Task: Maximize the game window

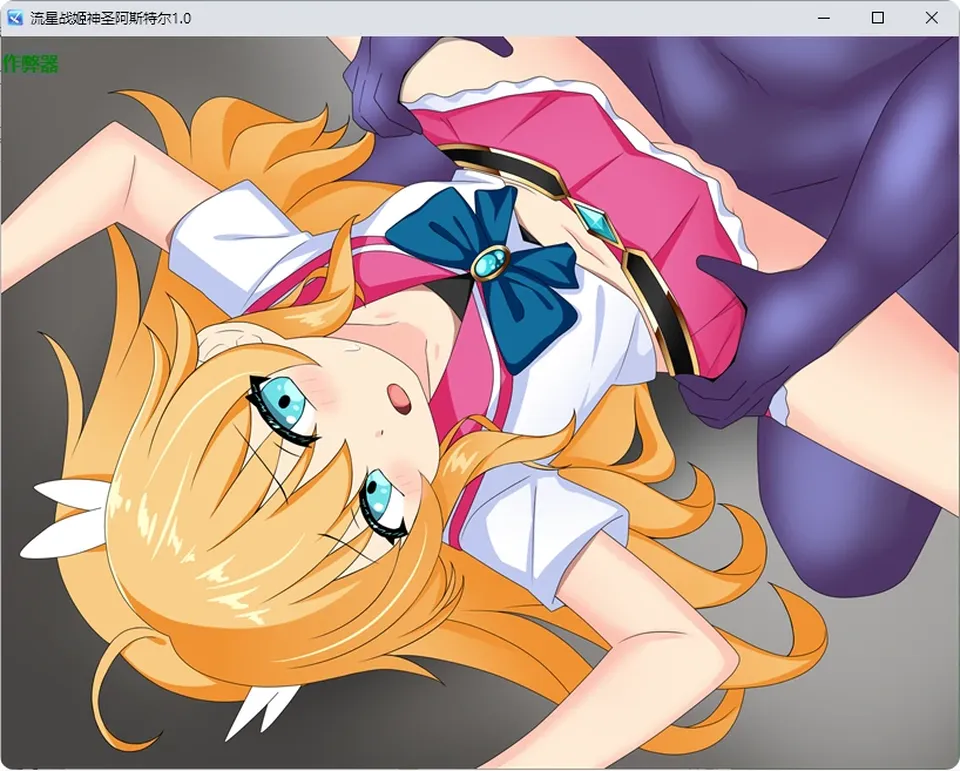Action: tap(877, 18)
